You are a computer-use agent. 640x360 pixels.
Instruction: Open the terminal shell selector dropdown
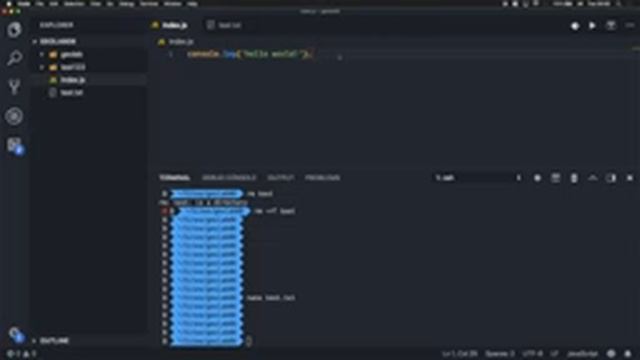[x=478, y=178]
